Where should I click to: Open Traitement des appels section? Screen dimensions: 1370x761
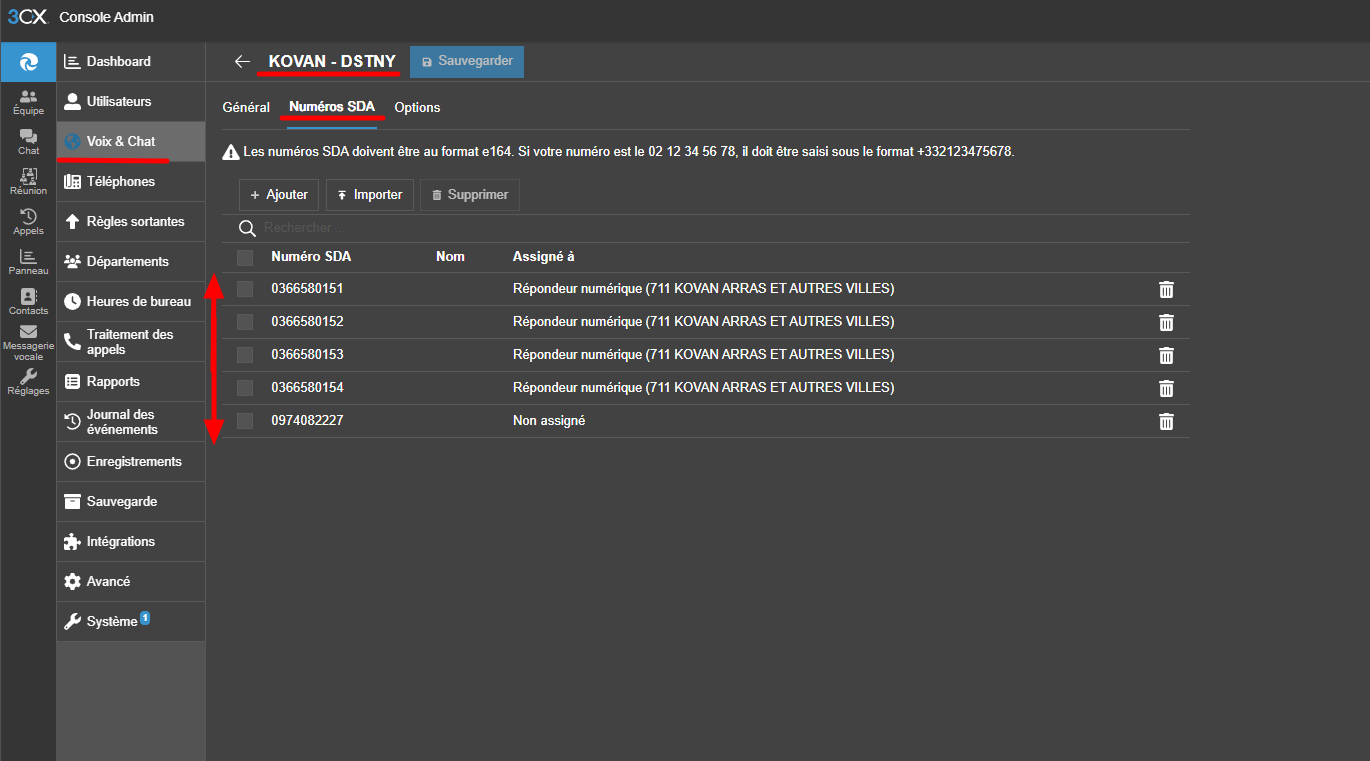tap(131, 342)
